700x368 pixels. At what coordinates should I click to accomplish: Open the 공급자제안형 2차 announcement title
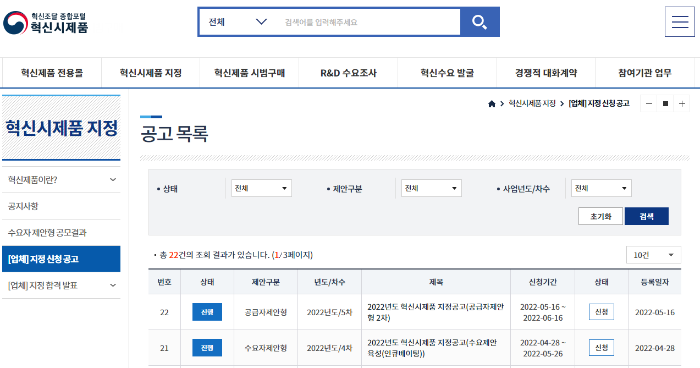[x=435, y=312]
